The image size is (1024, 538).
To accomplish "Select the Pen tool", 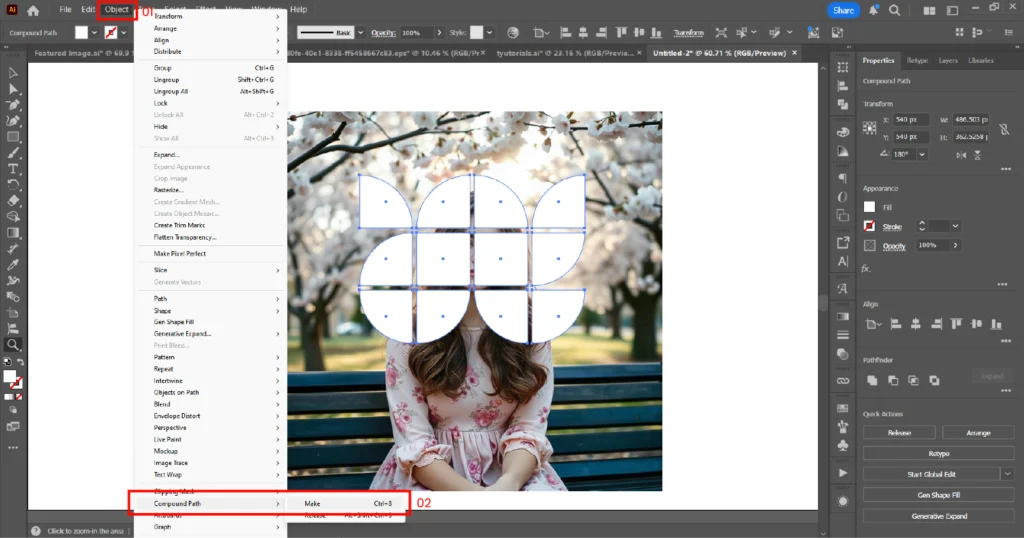I will tap(13, 105).
